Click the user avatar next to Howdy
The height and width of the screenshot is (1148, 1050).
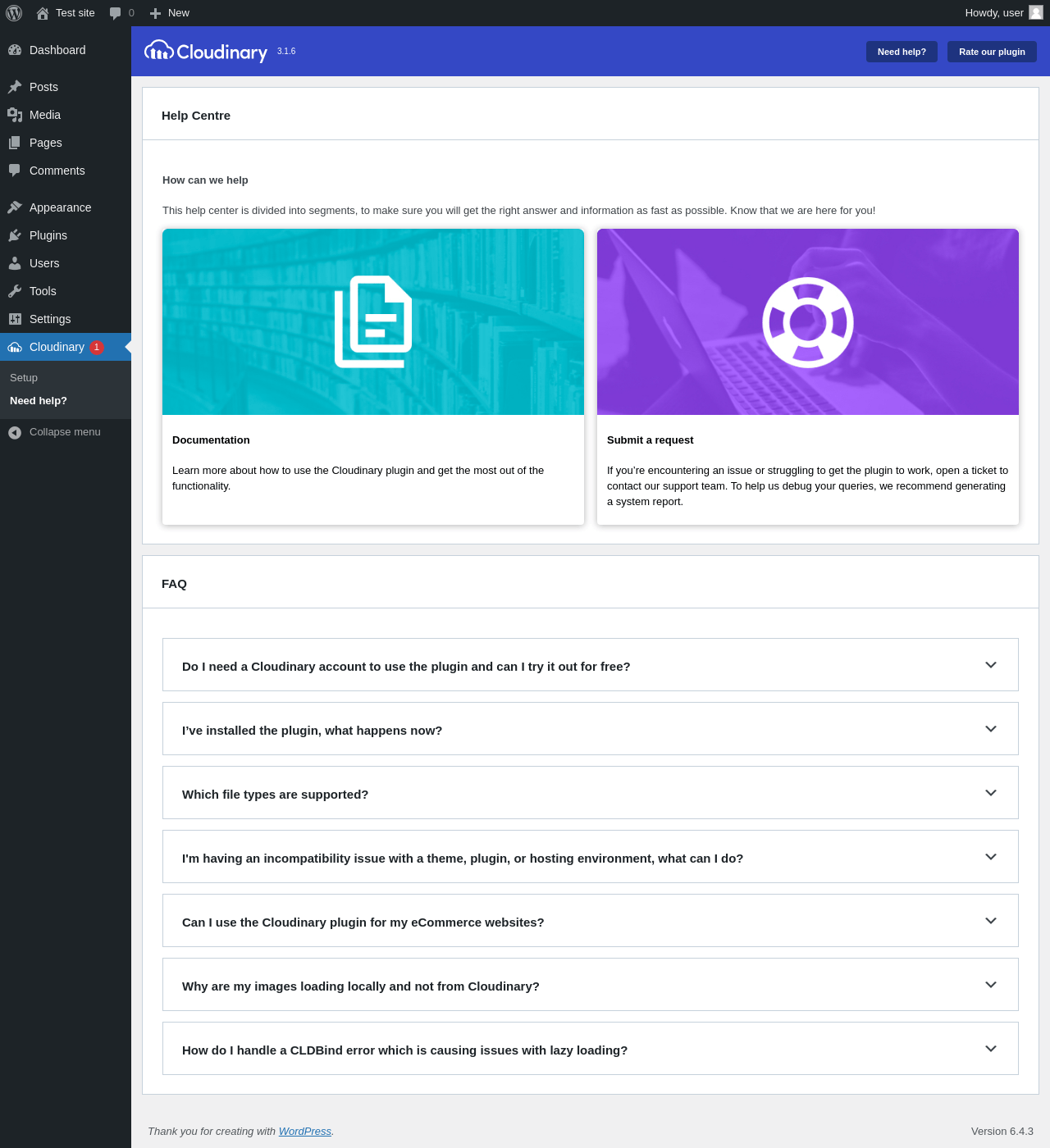(x=1036, y=12)
